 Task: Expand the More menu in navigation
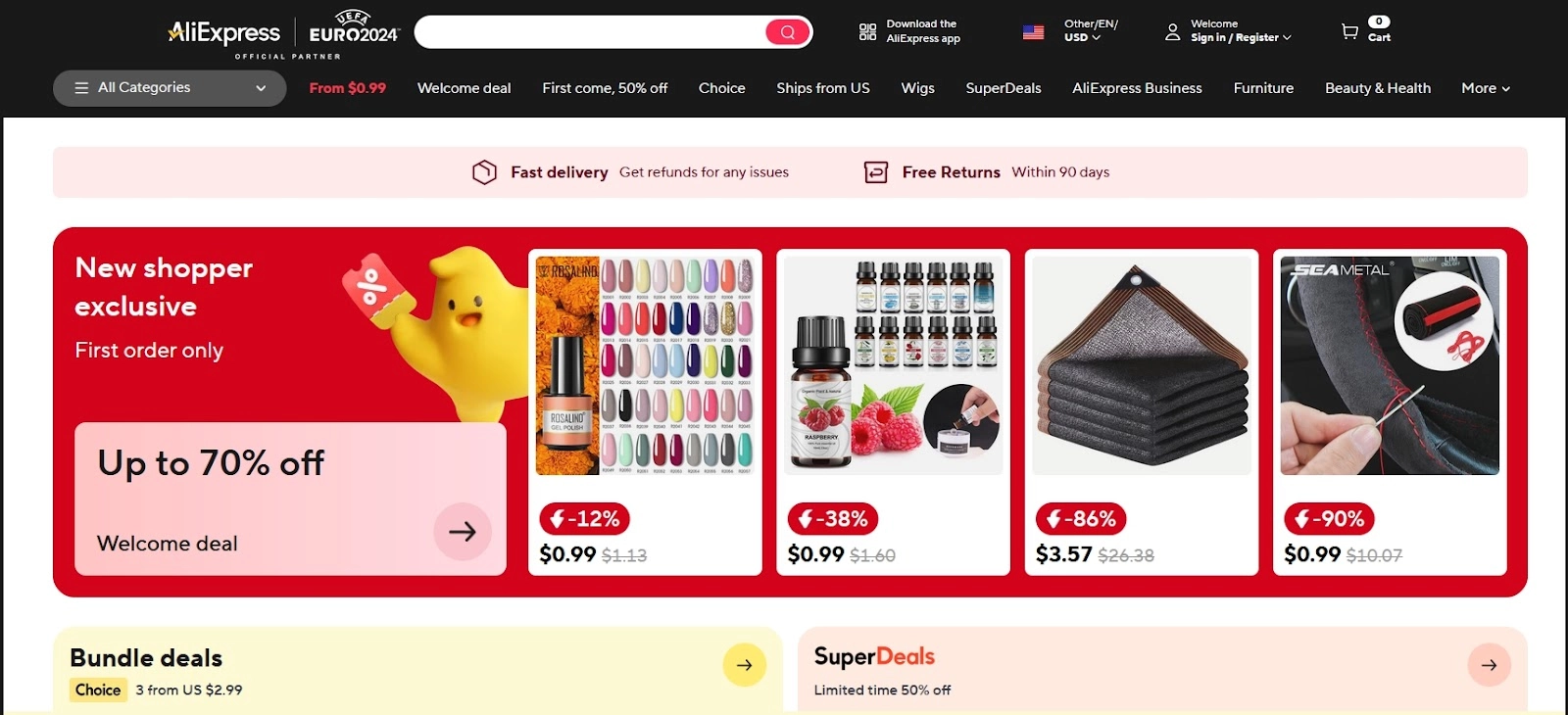tap(1486, 88)
